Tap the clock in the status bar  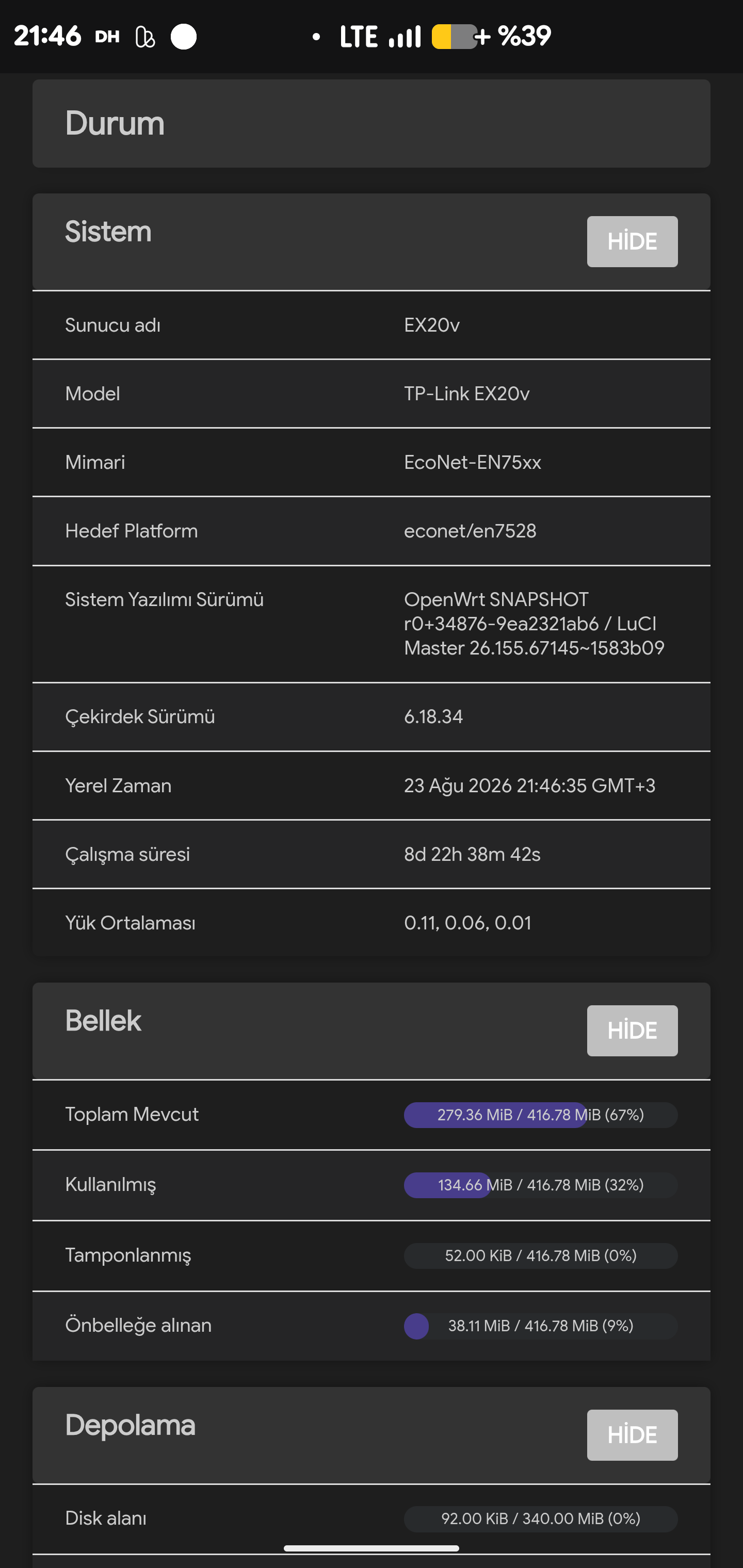tap(47, 37)
